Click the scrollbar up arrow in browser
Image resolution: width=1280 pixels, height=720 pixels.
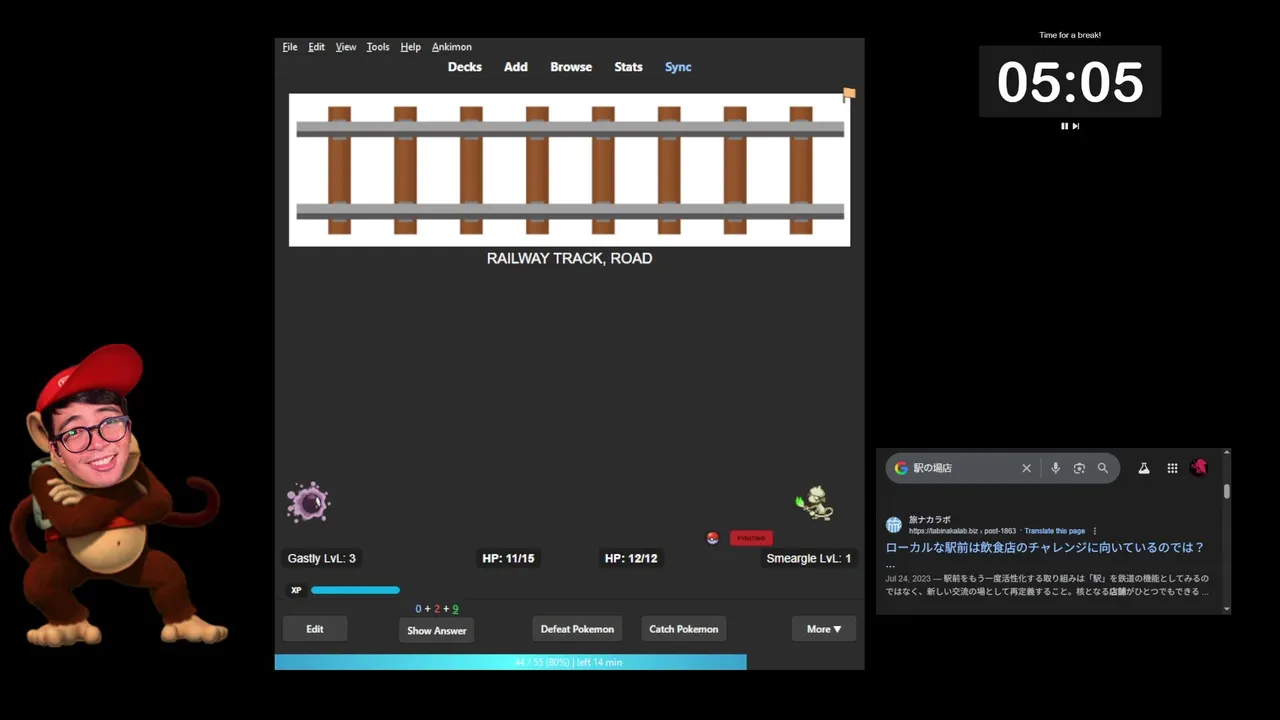1226,454
